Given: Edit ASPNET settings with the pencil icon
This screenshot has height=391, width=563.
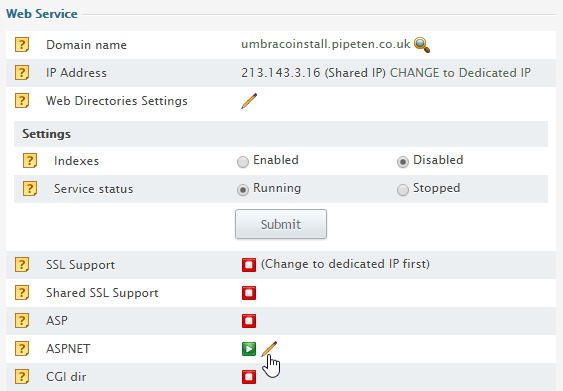Looking at the screenshot, I should (269, 349).
